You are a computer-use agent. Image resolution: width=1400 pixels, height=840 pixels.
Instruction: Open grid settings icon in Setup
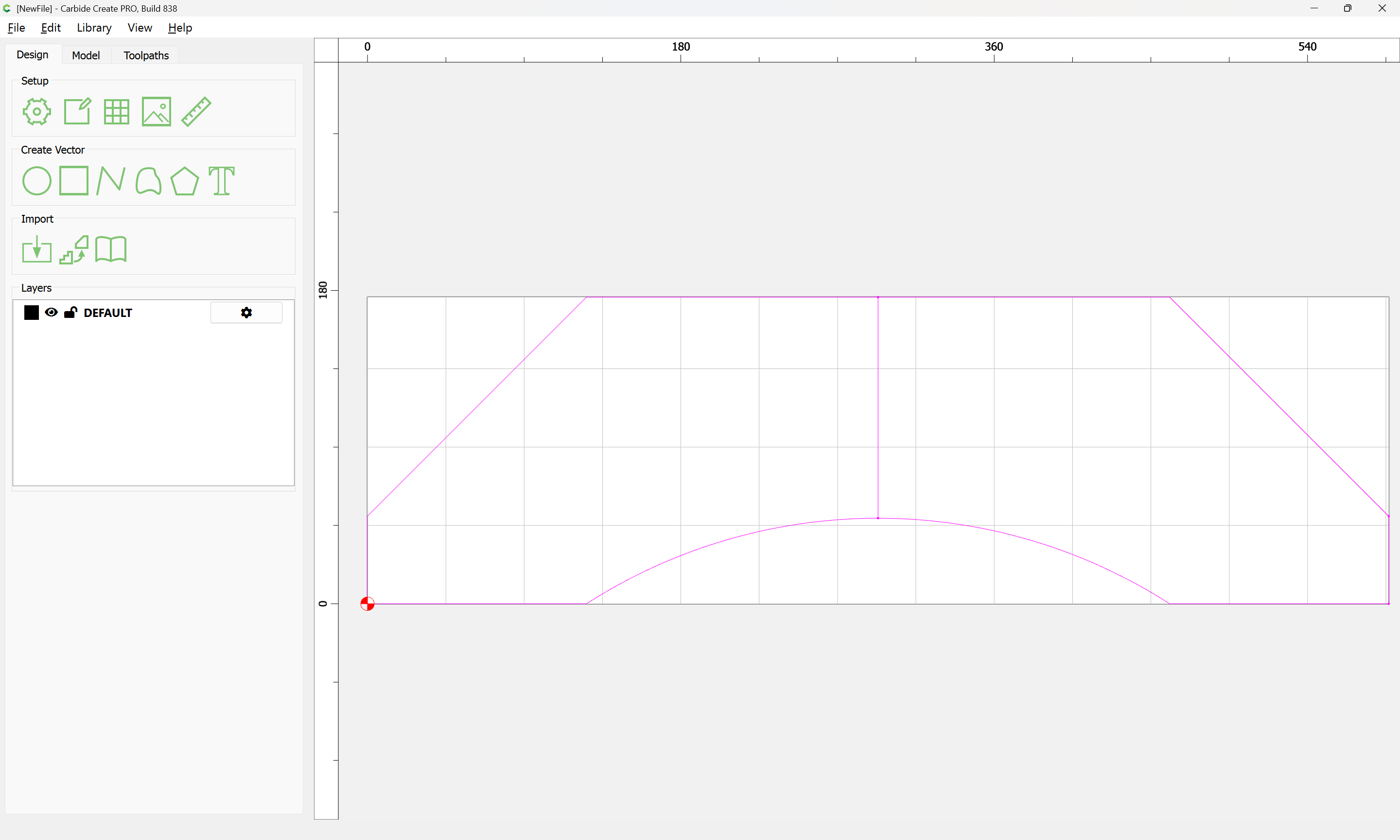tap(117, 111)
